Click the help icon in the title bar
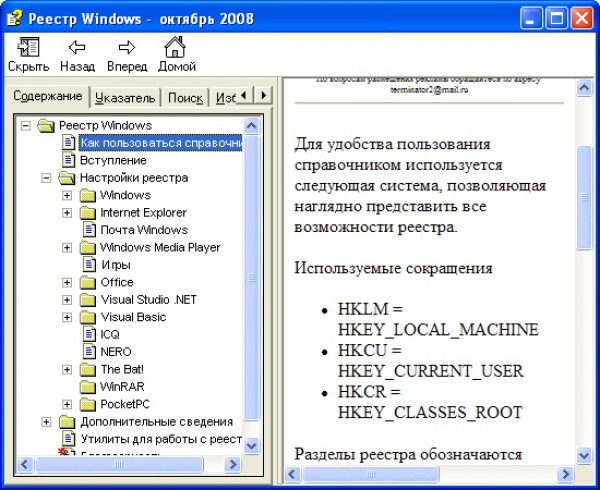This screenshot has height=490, width=600. [x=15, y=18]
